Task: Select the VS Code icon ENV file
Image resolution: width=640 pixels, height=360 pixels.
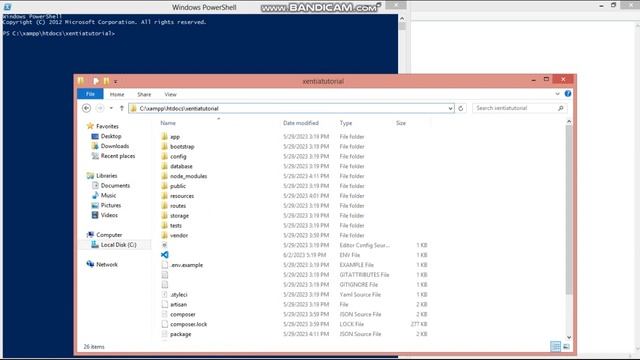Action: [164, 255]
